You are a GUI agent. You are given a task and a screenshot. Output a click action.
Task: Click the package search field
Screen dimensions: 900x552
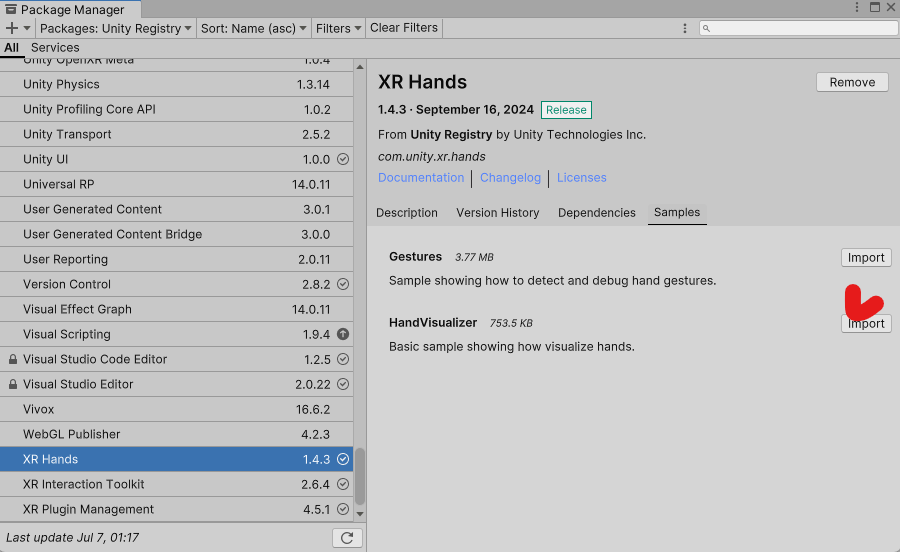click(798, 28)
